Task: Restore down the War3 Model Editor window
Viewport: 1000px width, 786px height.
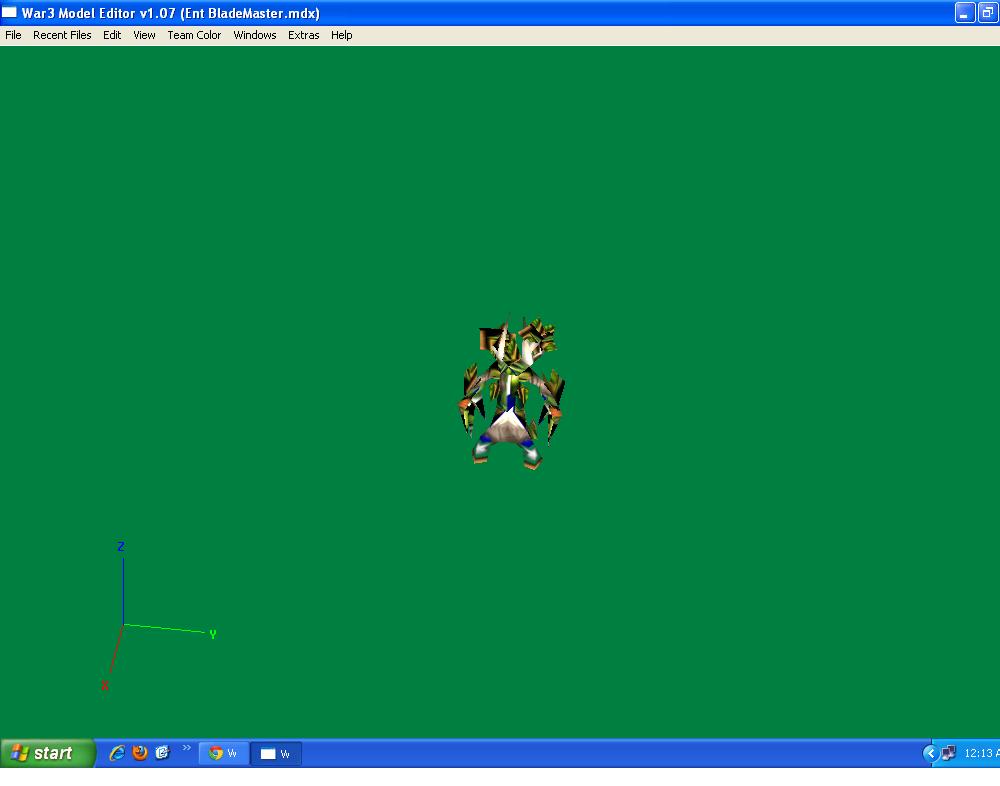Action: coord(987,13)
